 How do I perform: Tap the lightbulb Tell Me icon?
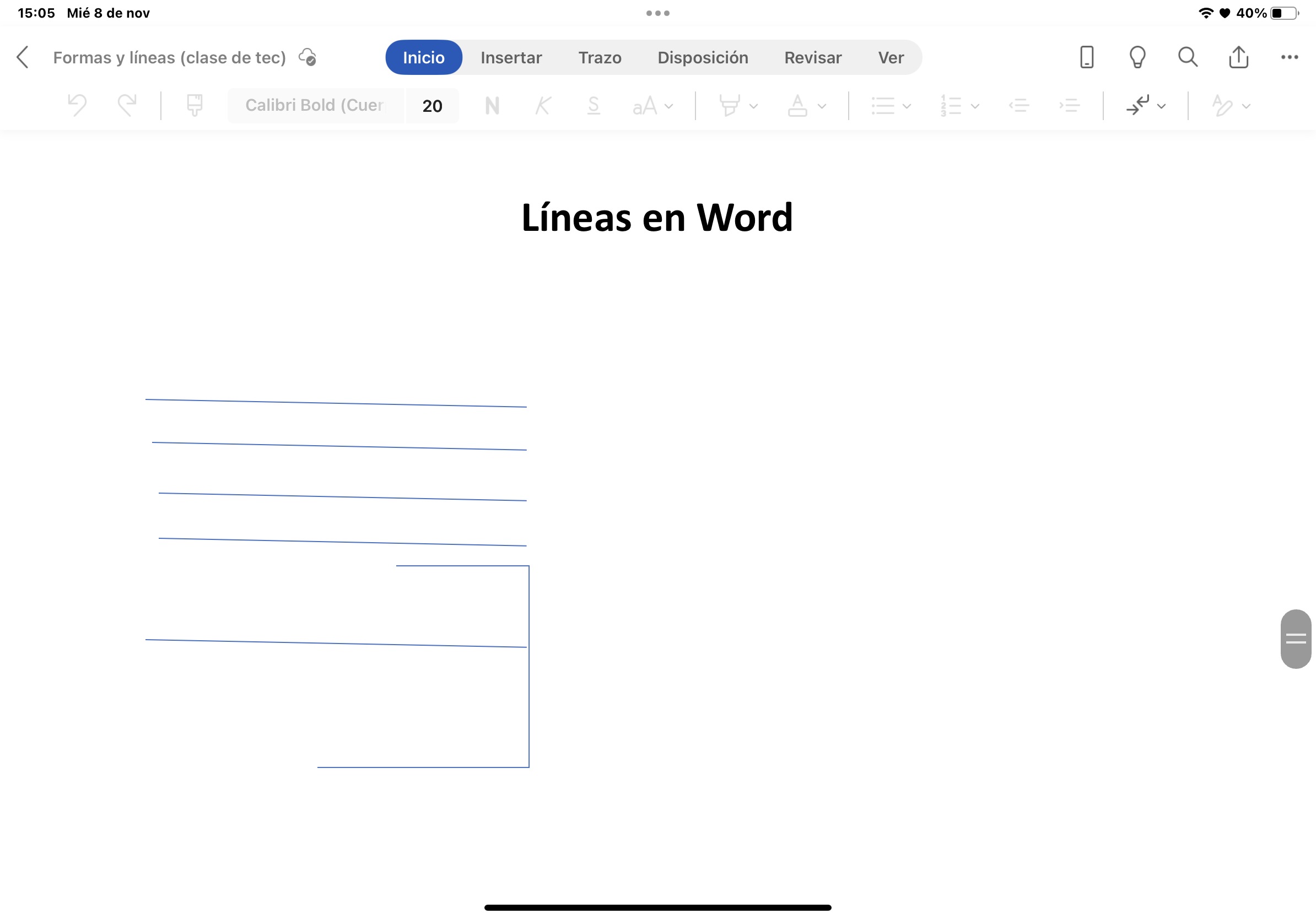tap(1137, 57)
